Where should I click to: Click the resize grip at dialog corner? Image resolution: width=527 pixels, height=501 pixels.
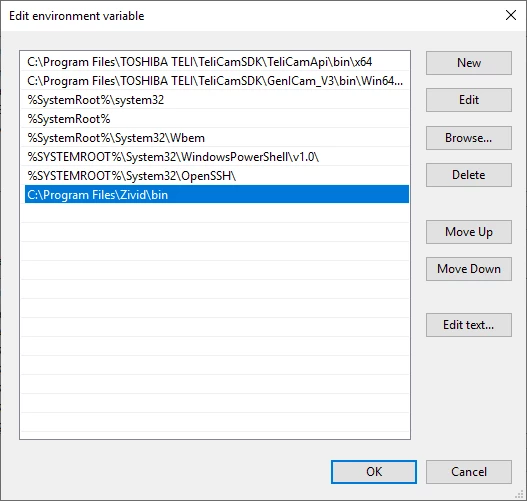click(x=520, y=494)
